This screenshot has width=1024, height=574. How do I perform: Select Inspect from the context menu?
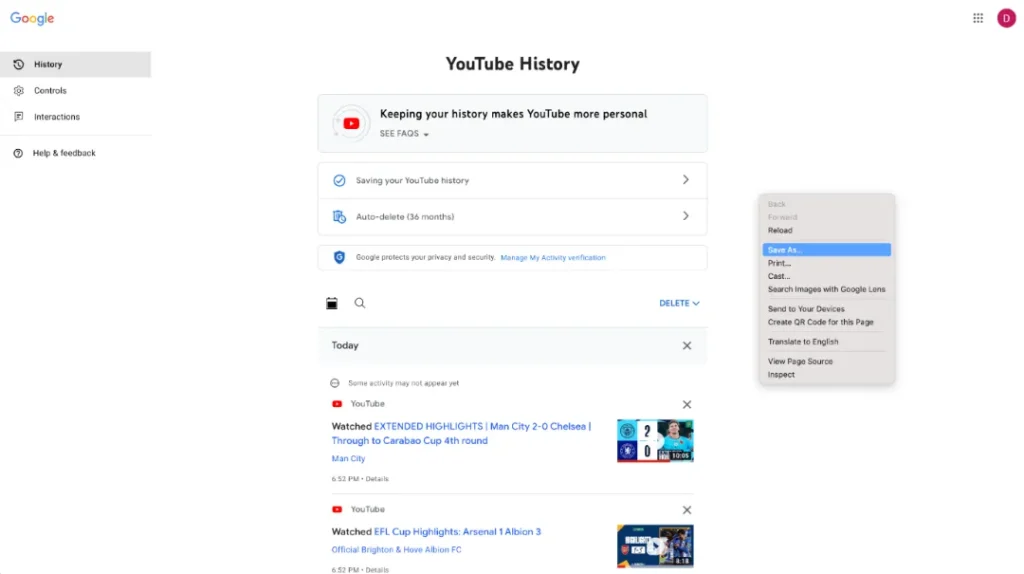pos(826,375)
